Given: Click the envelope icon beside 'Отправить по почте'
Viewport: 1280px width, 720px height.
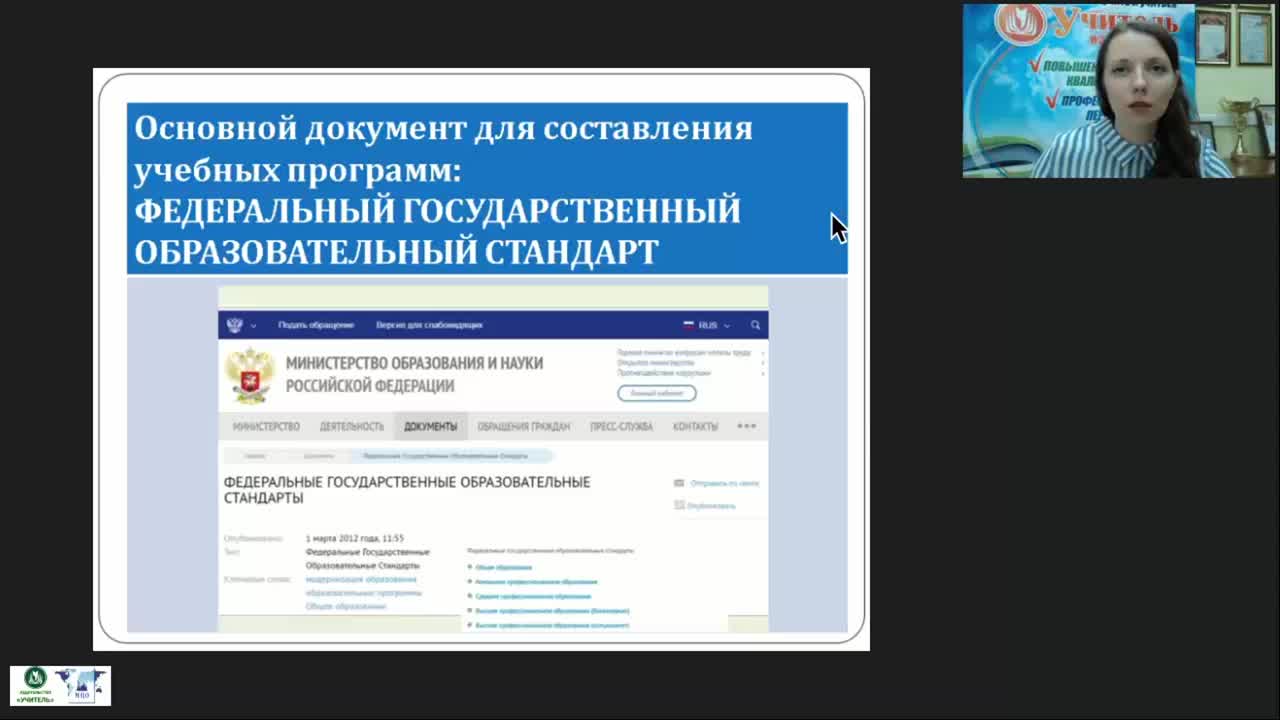Looking at the screenshot, I should click(x=679, y=483).
